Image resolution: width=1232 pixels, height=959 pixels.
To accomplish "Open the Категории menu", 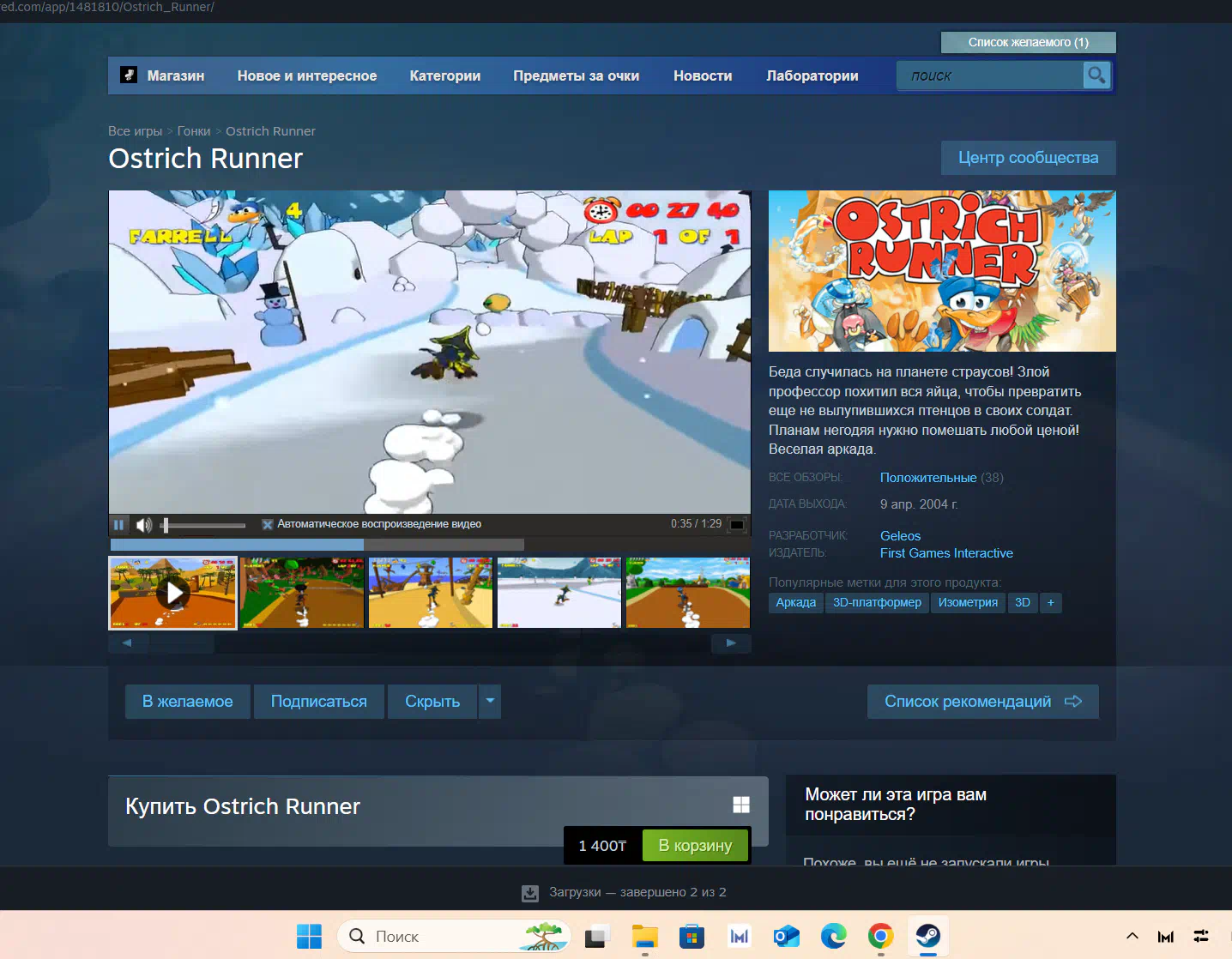I will [x=445, y=75].
